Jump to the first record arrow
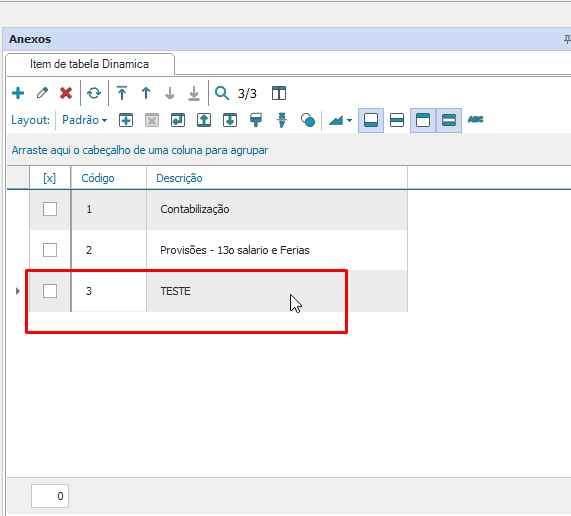 (122, 93)
